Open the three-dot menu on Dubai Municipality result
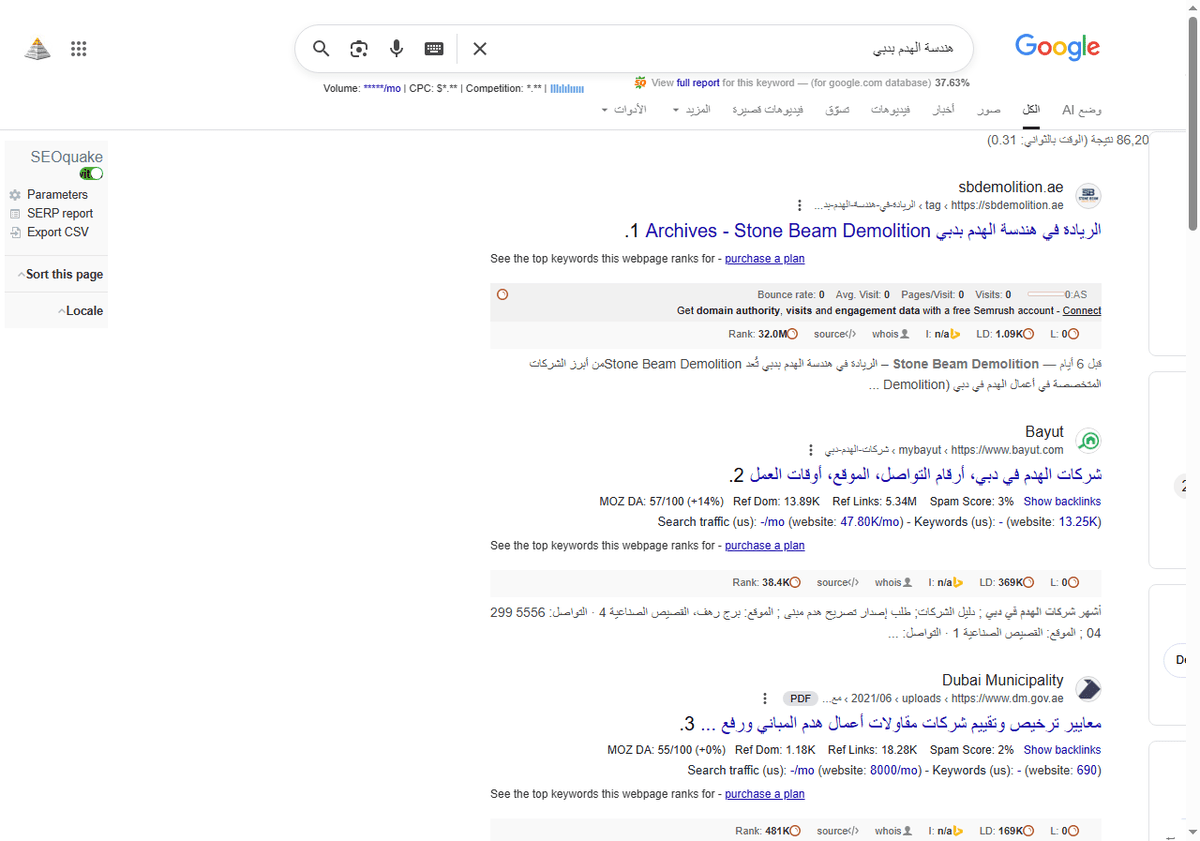Viewport: 1200px width, 841px height. coord(765,698)
